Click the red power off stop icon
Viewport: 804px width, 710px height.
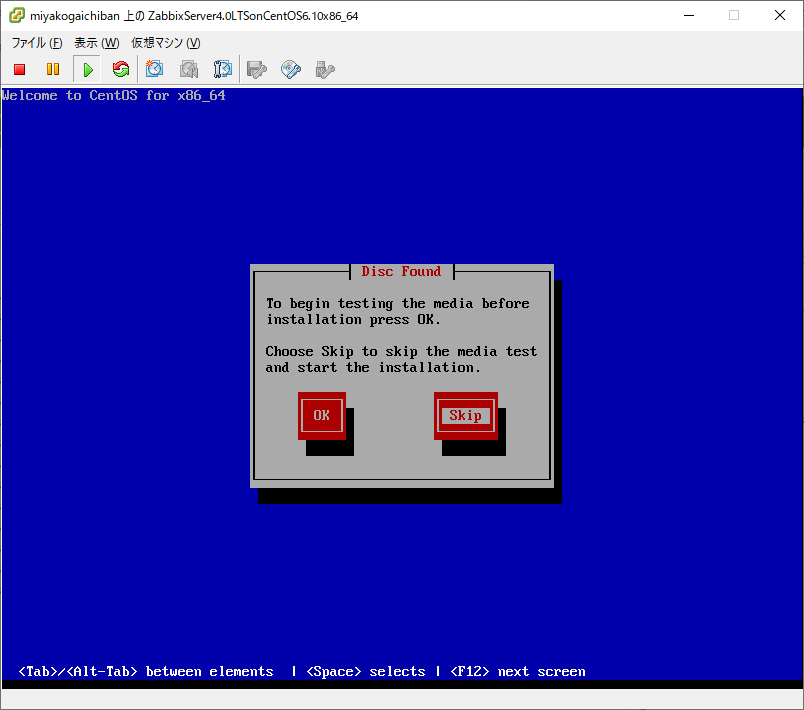click(19, 69)
